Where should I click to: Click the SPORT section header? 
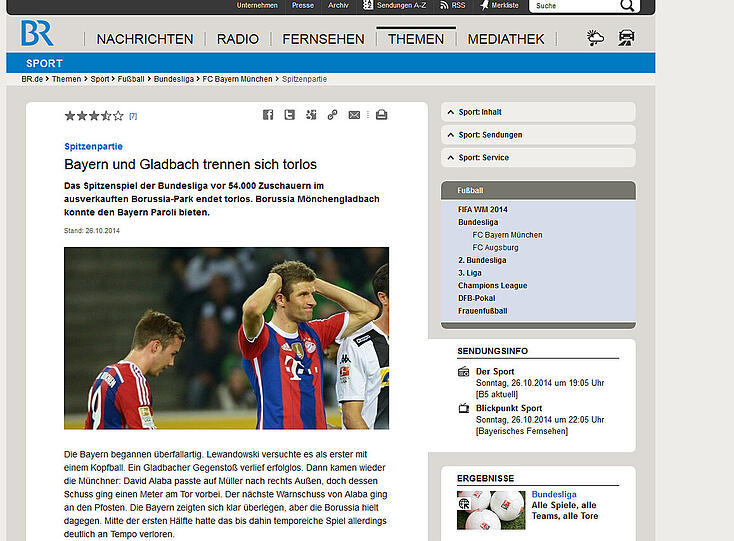point(44,63)
